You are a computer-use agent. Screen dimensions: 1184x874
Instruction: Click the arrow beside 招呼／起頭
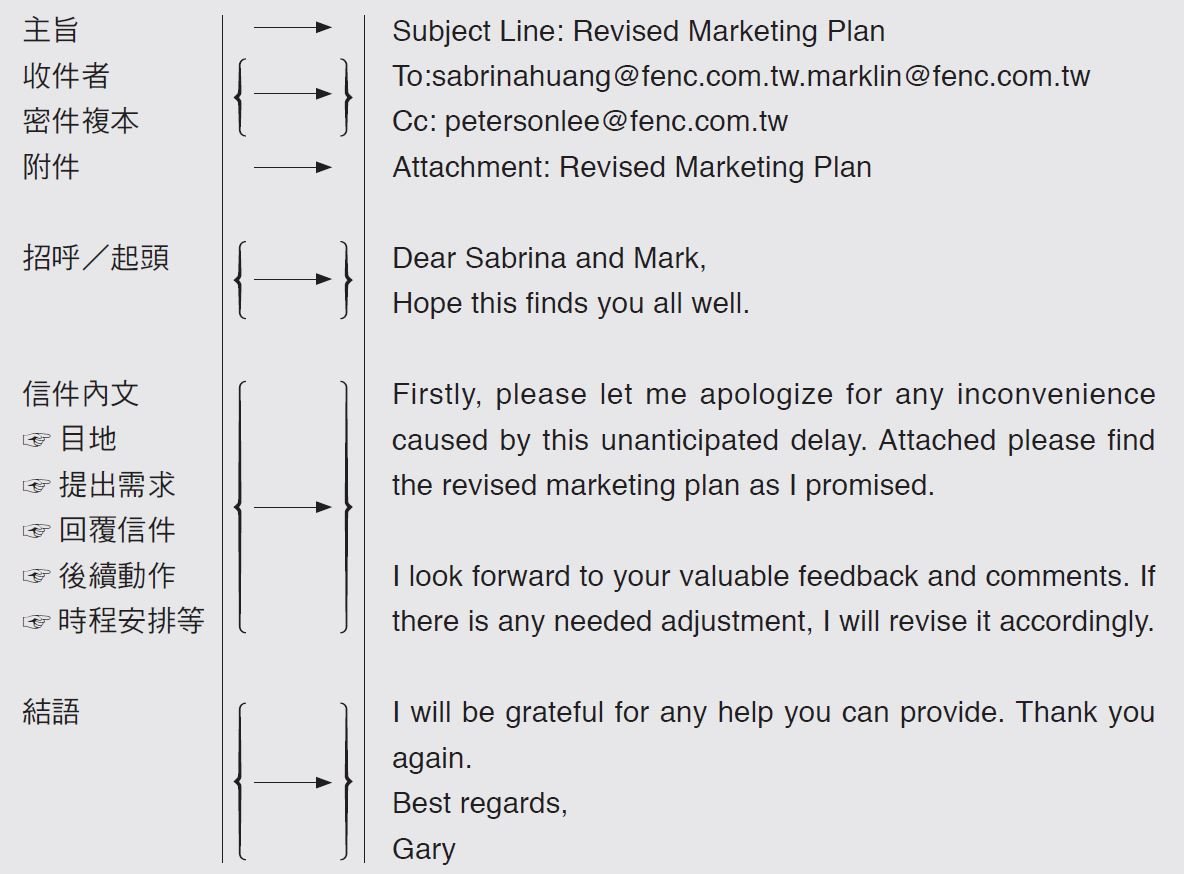point(292,279)
